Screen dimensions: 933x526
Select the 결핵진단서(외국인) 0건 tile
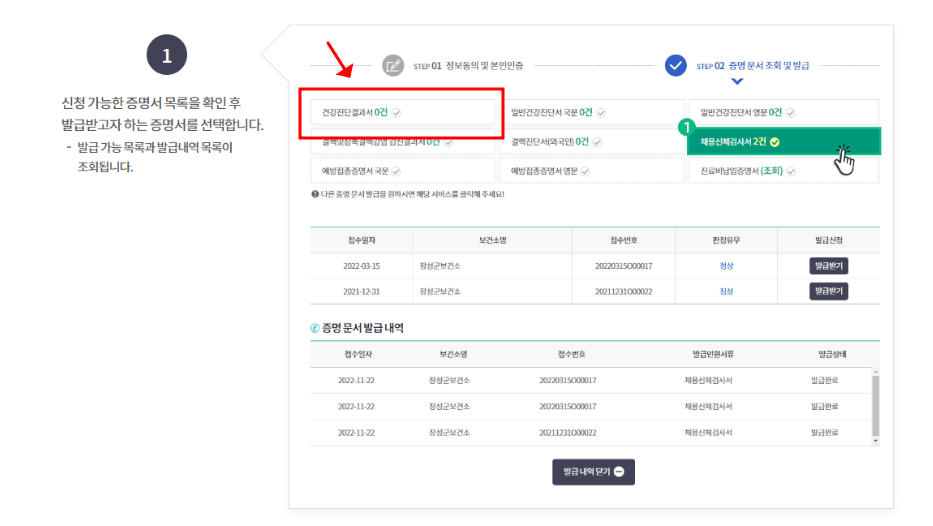click(591, 142)
